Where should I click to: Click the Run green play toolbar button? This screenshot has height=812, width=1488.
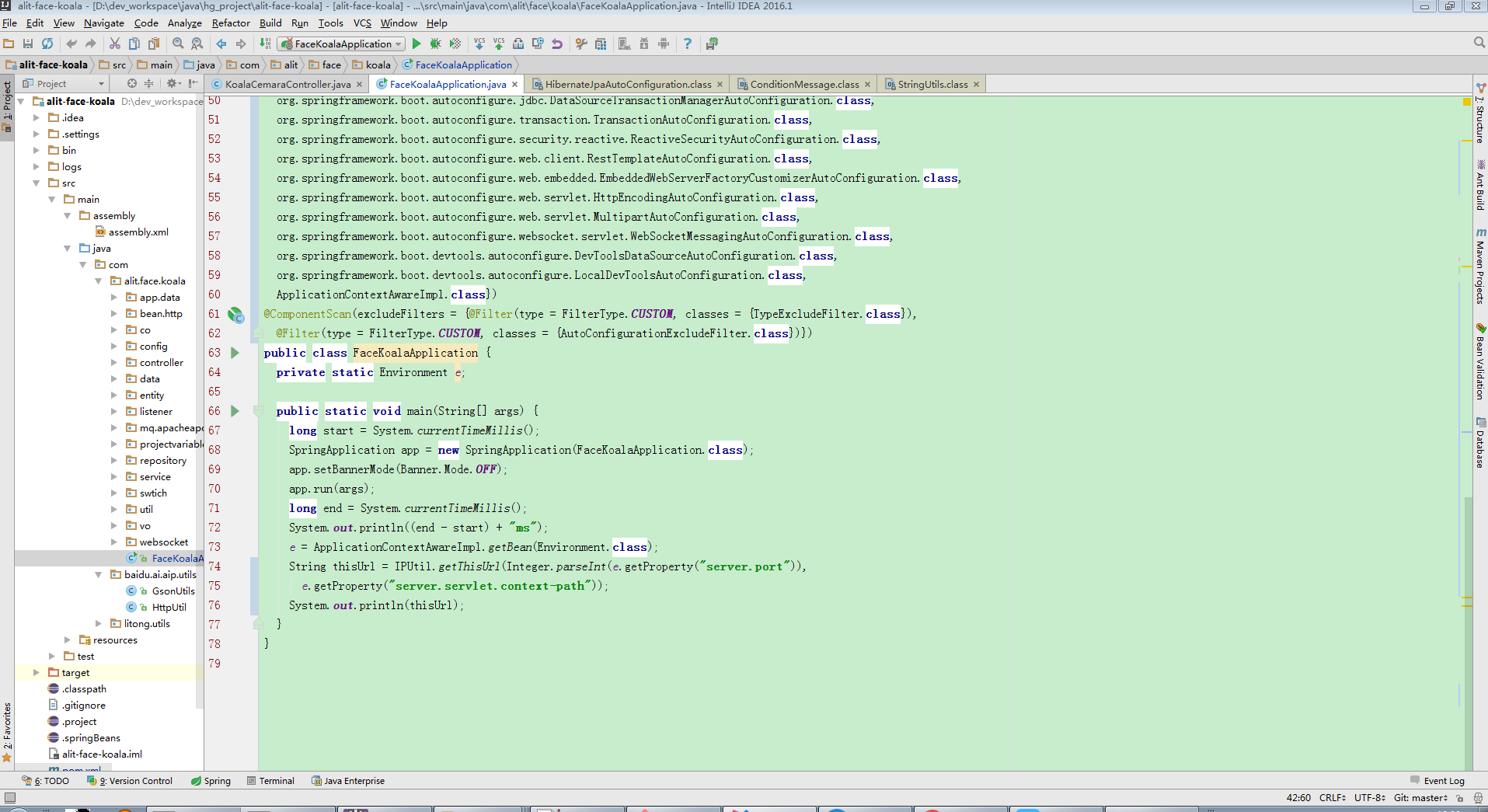pyautogui.click(x=416, y=44)
